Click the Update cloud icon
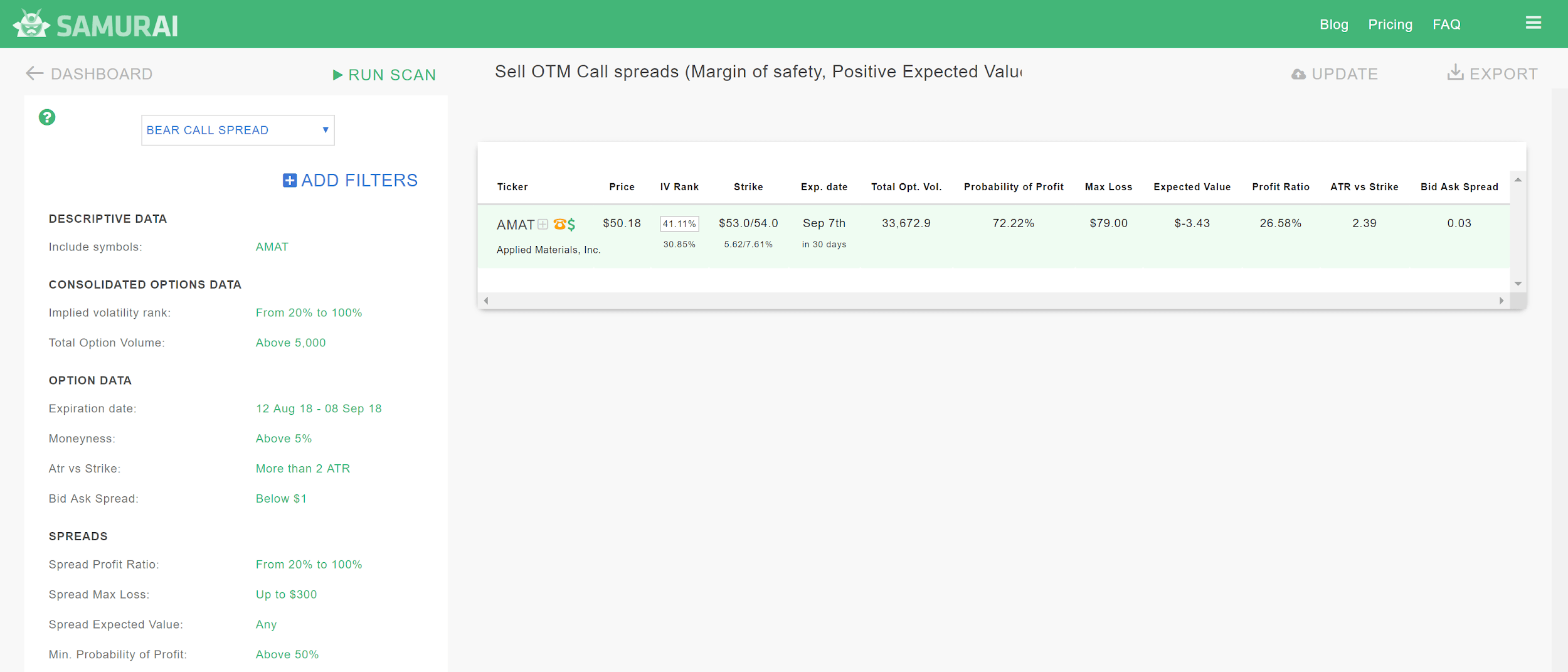 point(1298,74)
